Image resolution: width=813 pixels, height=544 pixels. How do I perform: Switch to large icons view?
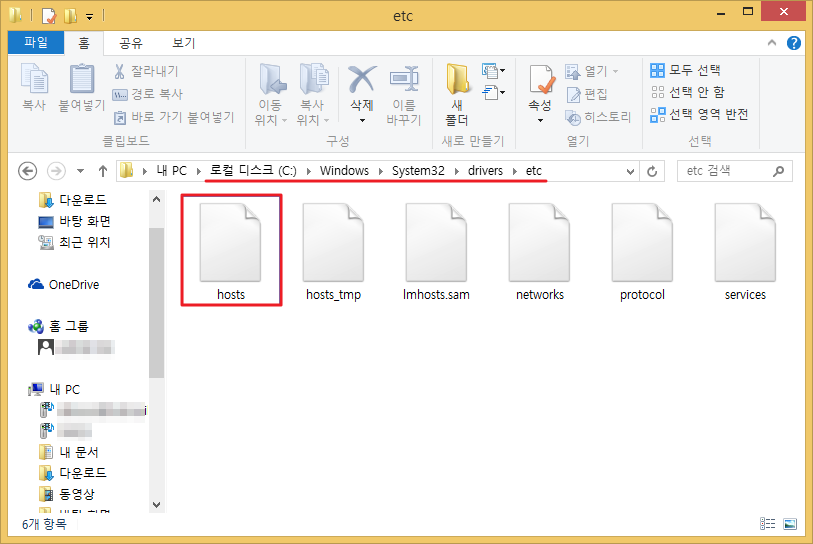[790, 524]
